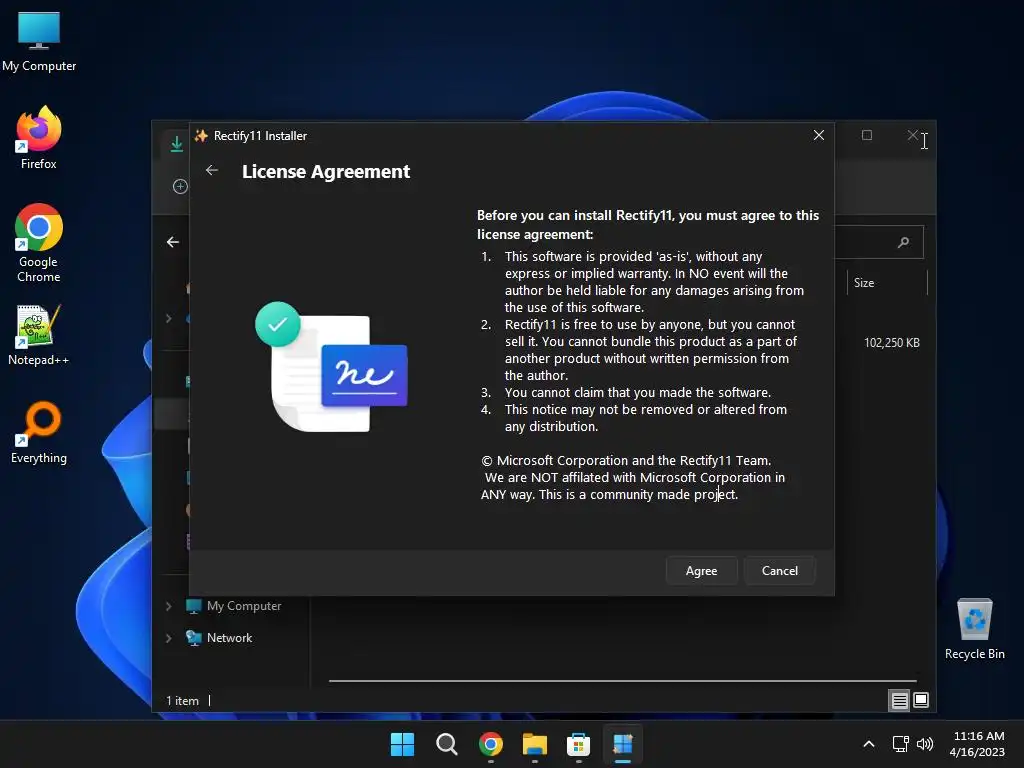This screenshot has height=768, width=1024.
Task: Open the clock showing 11:16 AM
Action: 978,744
